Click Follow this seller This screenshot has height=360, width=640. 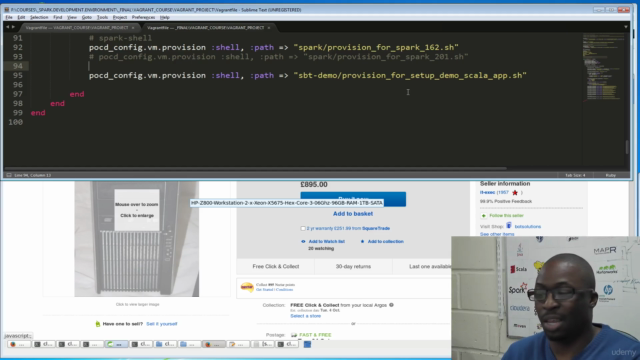click(506, 216)
